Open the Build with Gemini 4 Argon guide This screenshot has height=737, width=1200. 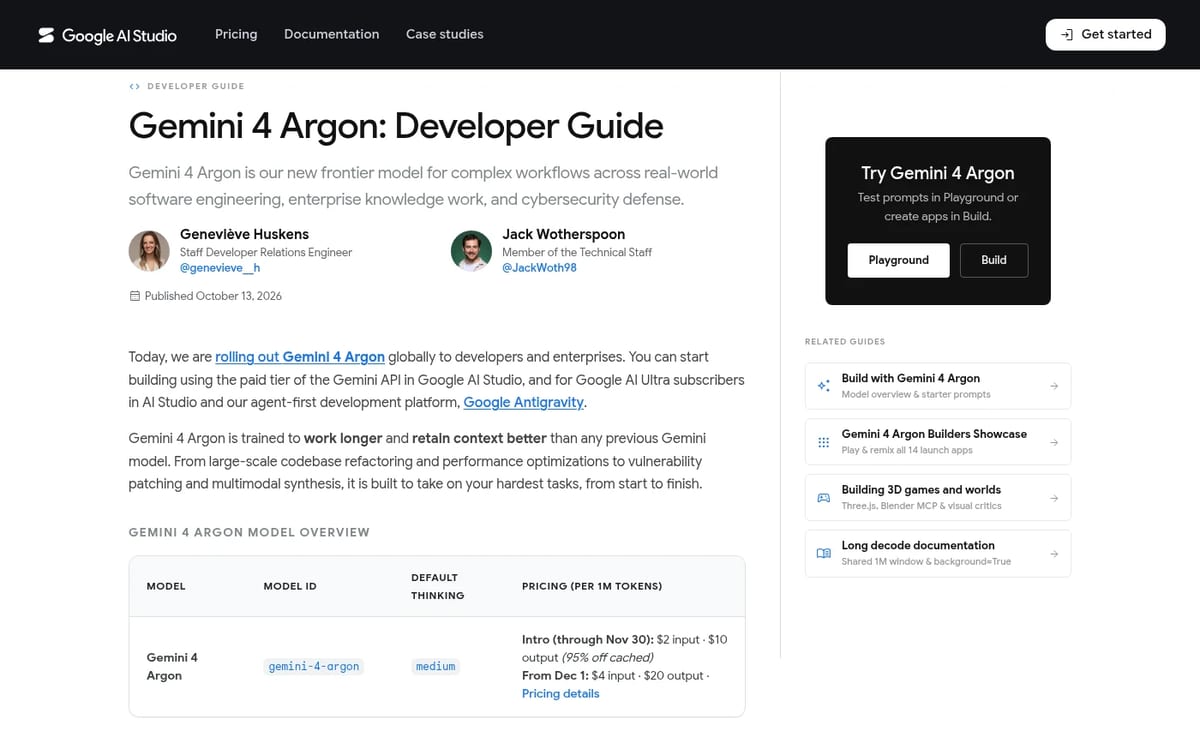[x=938, y=386]
